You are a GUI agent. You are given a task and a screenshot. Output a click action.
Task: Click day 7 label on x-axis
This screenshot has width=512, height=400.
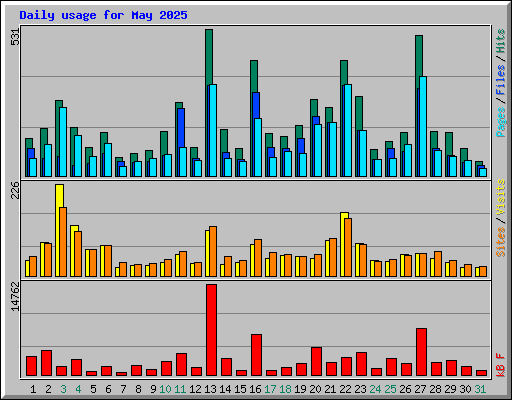pyautogui.click(x=123, y=389)
